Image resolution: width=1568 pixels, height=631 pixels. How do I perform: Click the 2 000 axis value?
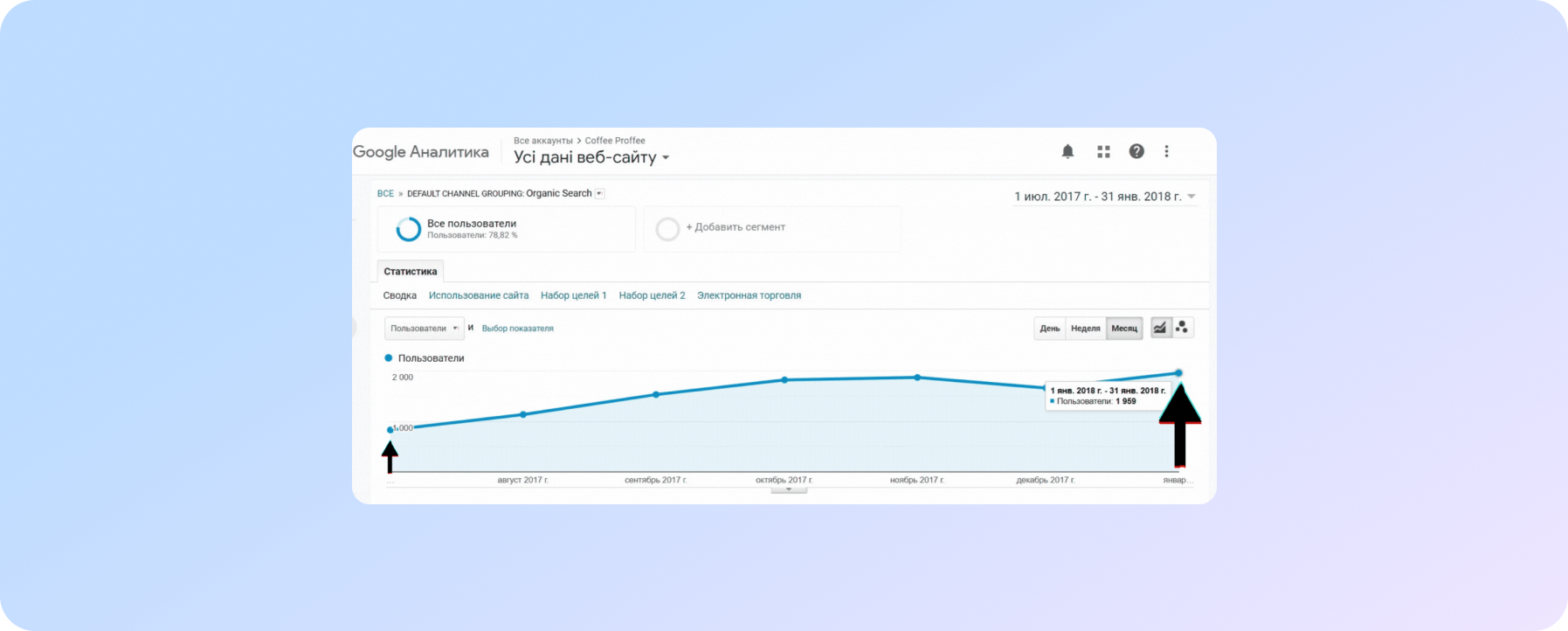[x=403, y=378]
